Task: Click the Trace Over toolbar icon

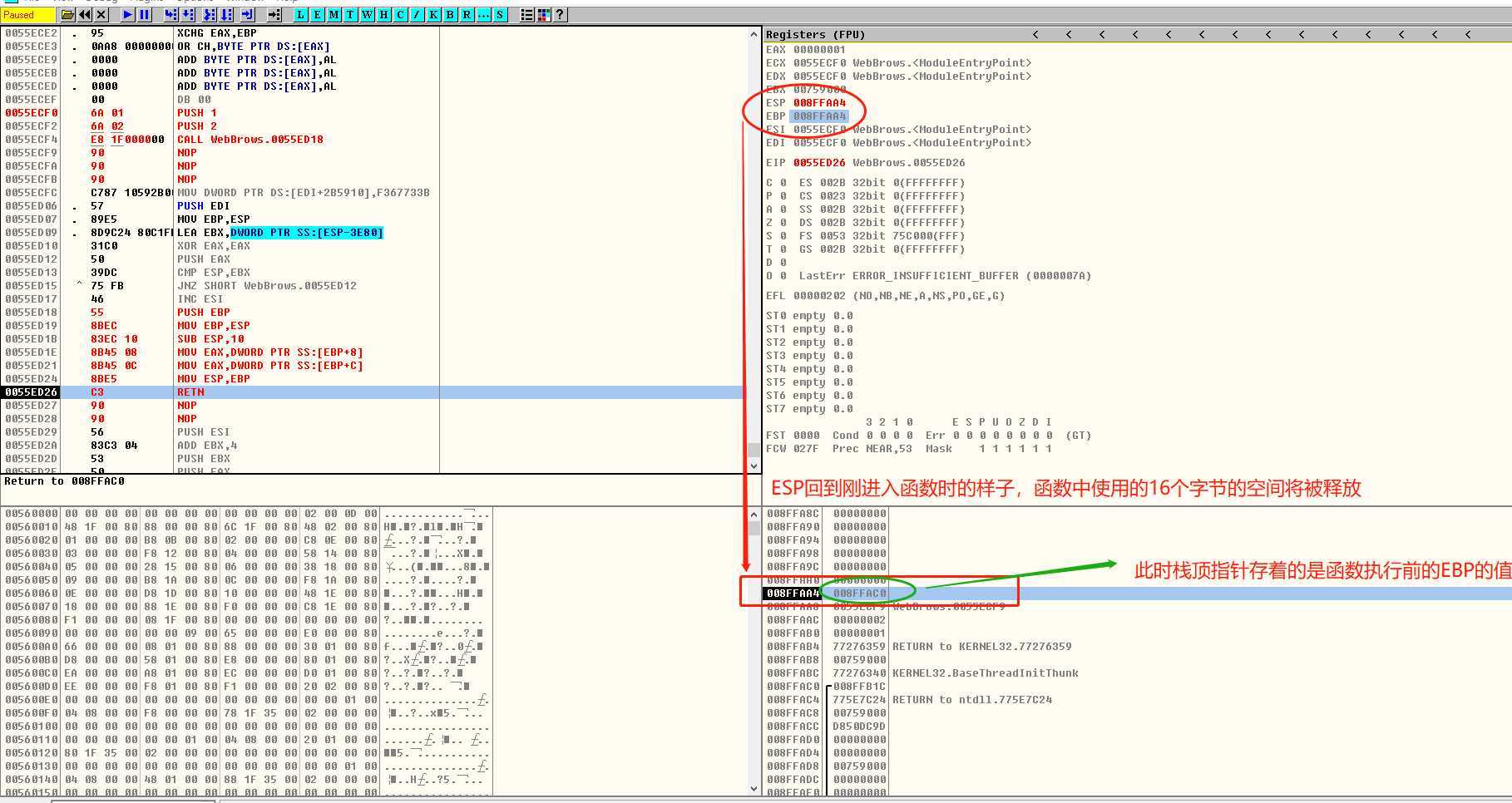Action: (x=227, y=14)
